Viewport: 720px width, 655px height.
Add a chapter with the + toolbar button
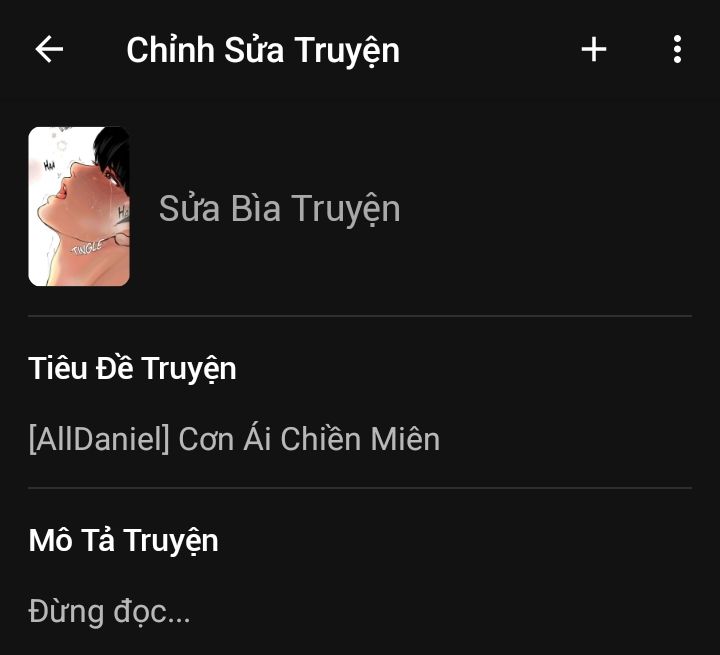tap(594, 49)
